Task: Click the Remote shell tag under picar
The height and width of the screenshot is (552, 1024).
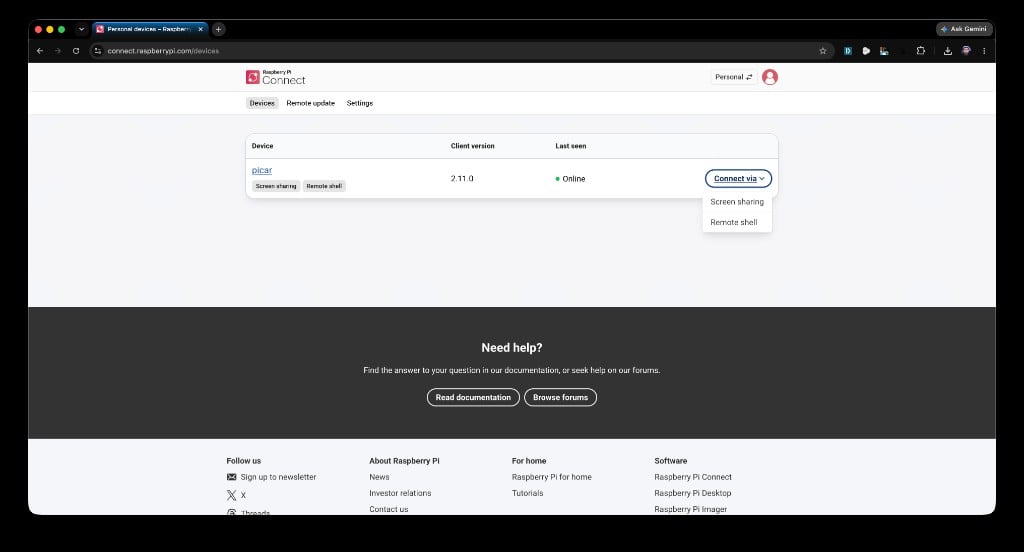Action: click(325, 186)
